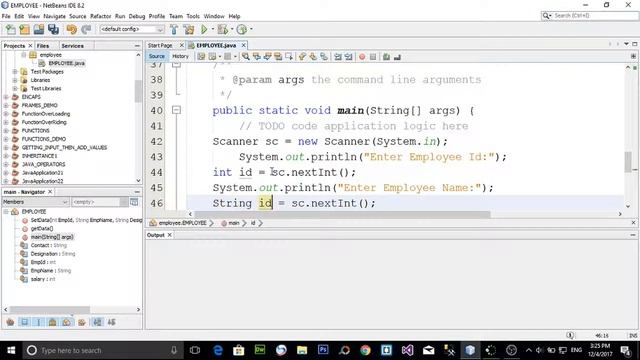This screenshot has width=640, height=360.
Task: Click the Debug Project toolbar icon
Action: click(x=222, y=29)
